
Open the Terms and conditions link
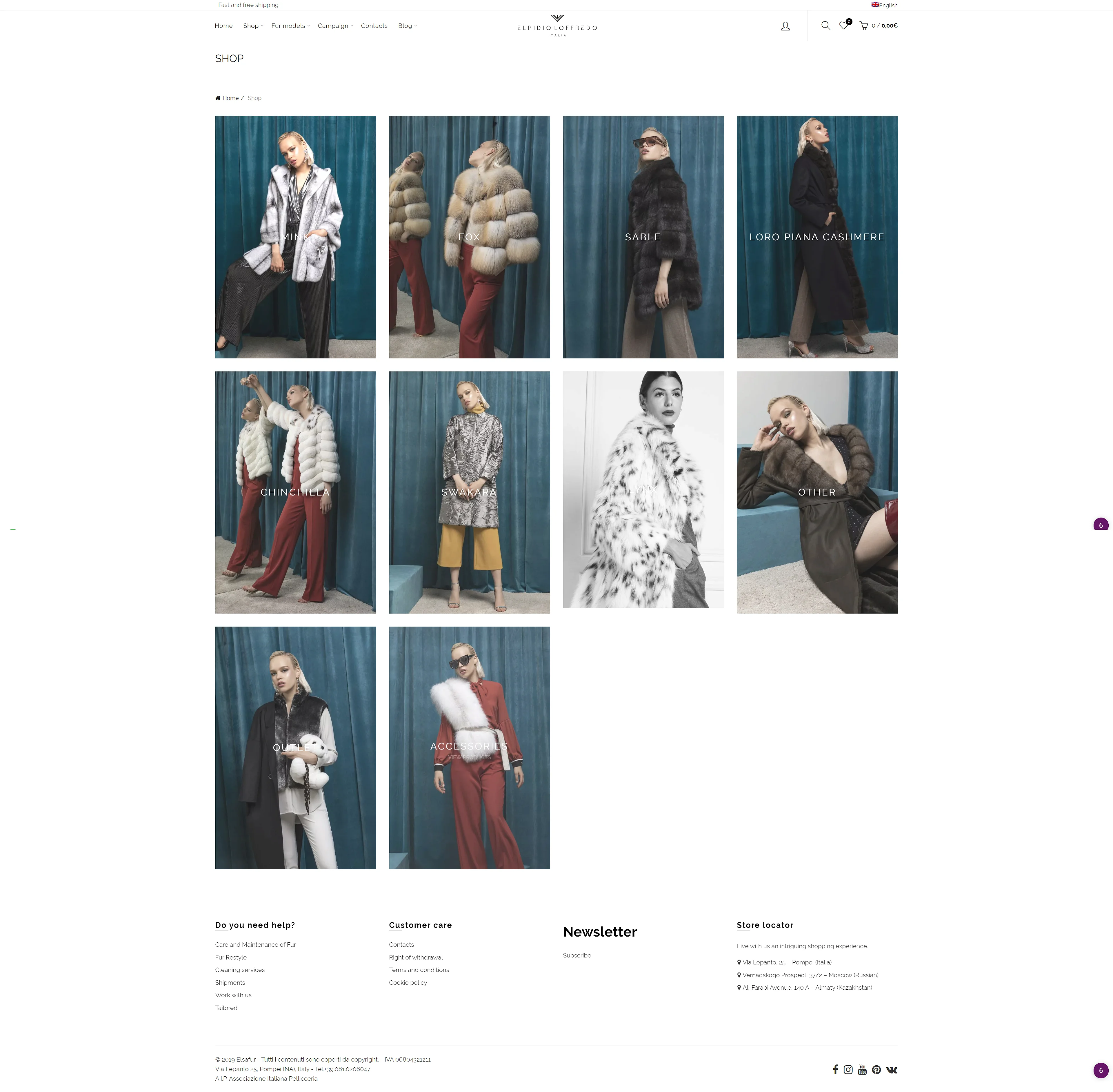click(419, 970)
